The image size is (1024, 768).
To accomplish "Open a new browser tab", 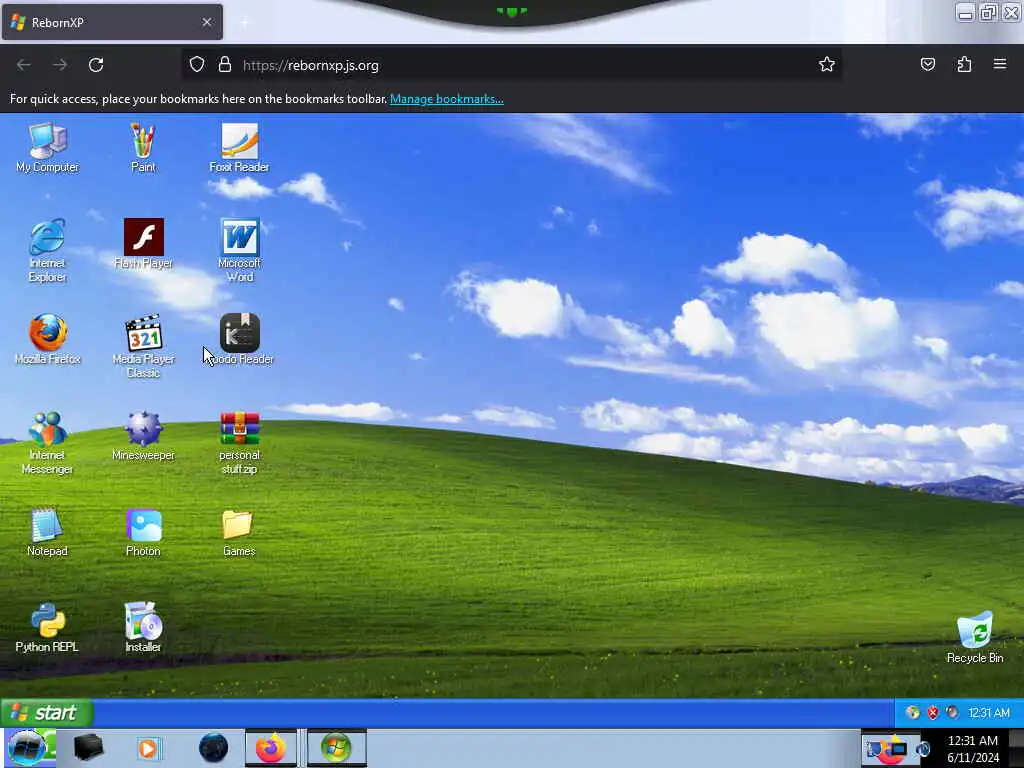I will (x=244, y=22).
